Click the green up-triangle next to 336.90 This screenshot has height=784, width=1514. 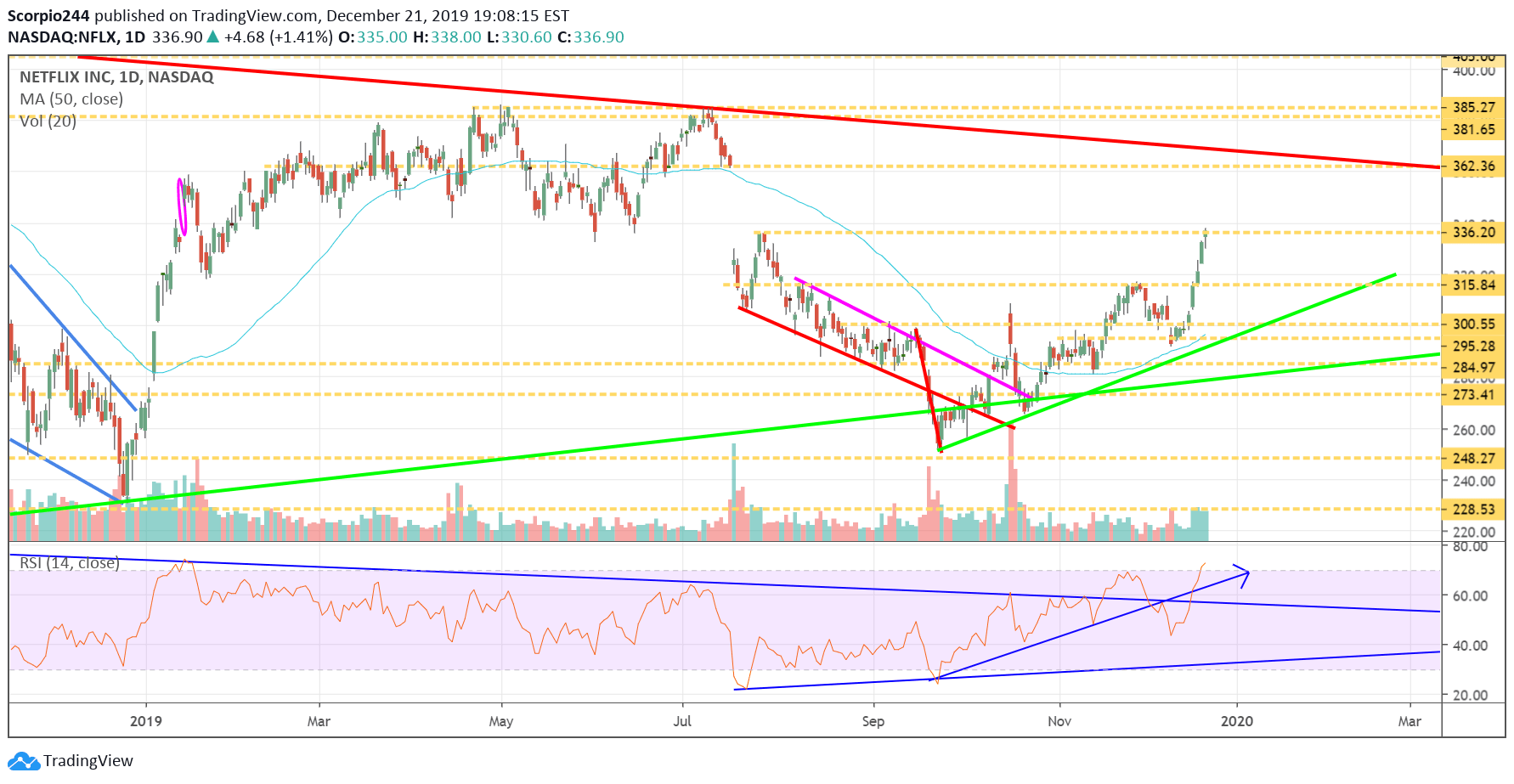pos(213,37)
